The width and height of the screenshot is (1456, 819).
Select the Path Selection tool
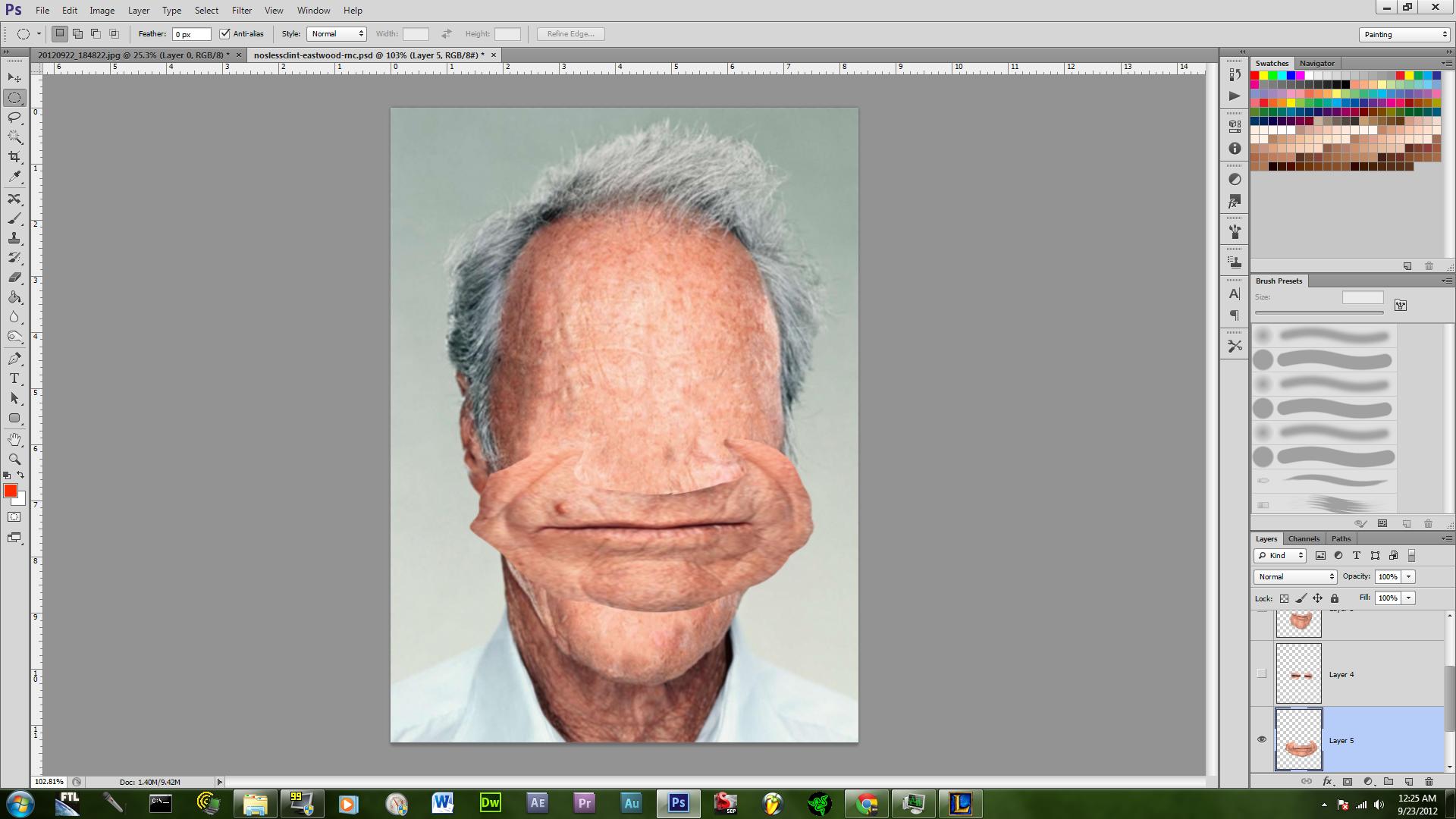coord(14,398)
